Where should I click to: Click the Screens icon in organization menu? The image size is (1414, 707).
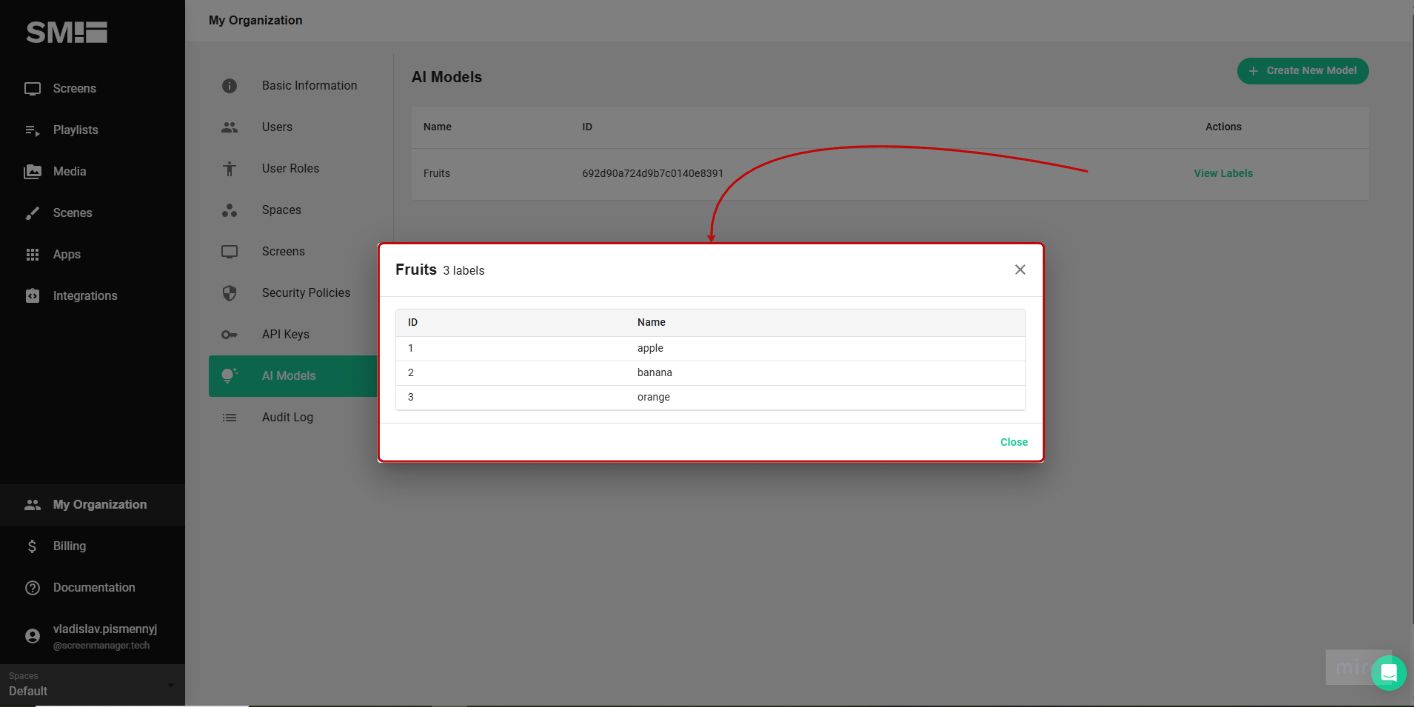tap(229, 252)
